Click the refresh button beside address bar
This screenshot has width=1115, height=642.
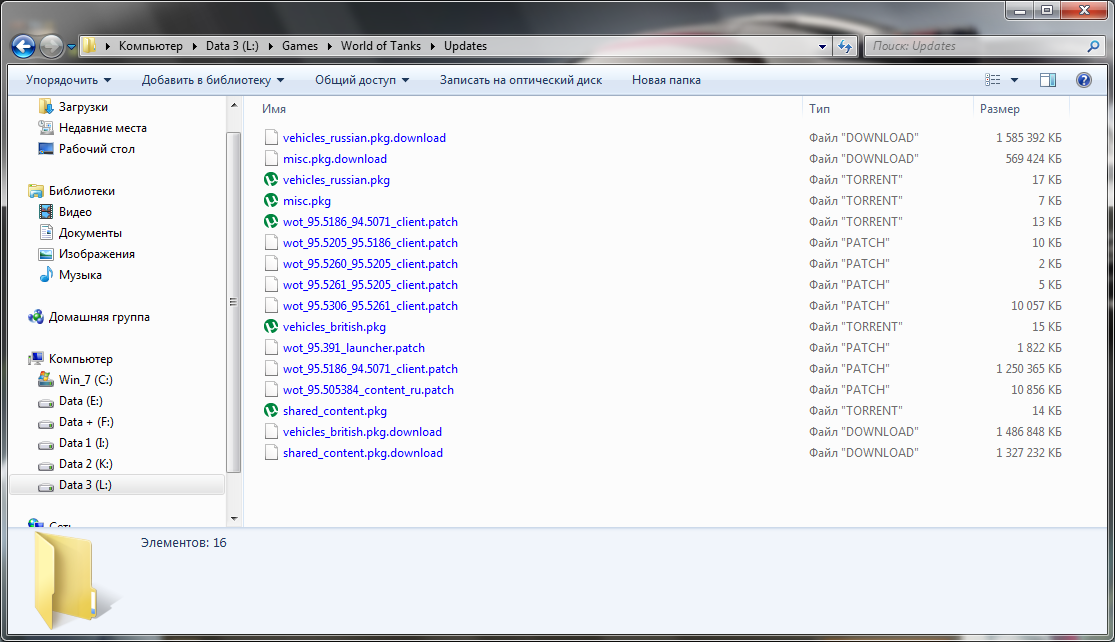point(846,46)
